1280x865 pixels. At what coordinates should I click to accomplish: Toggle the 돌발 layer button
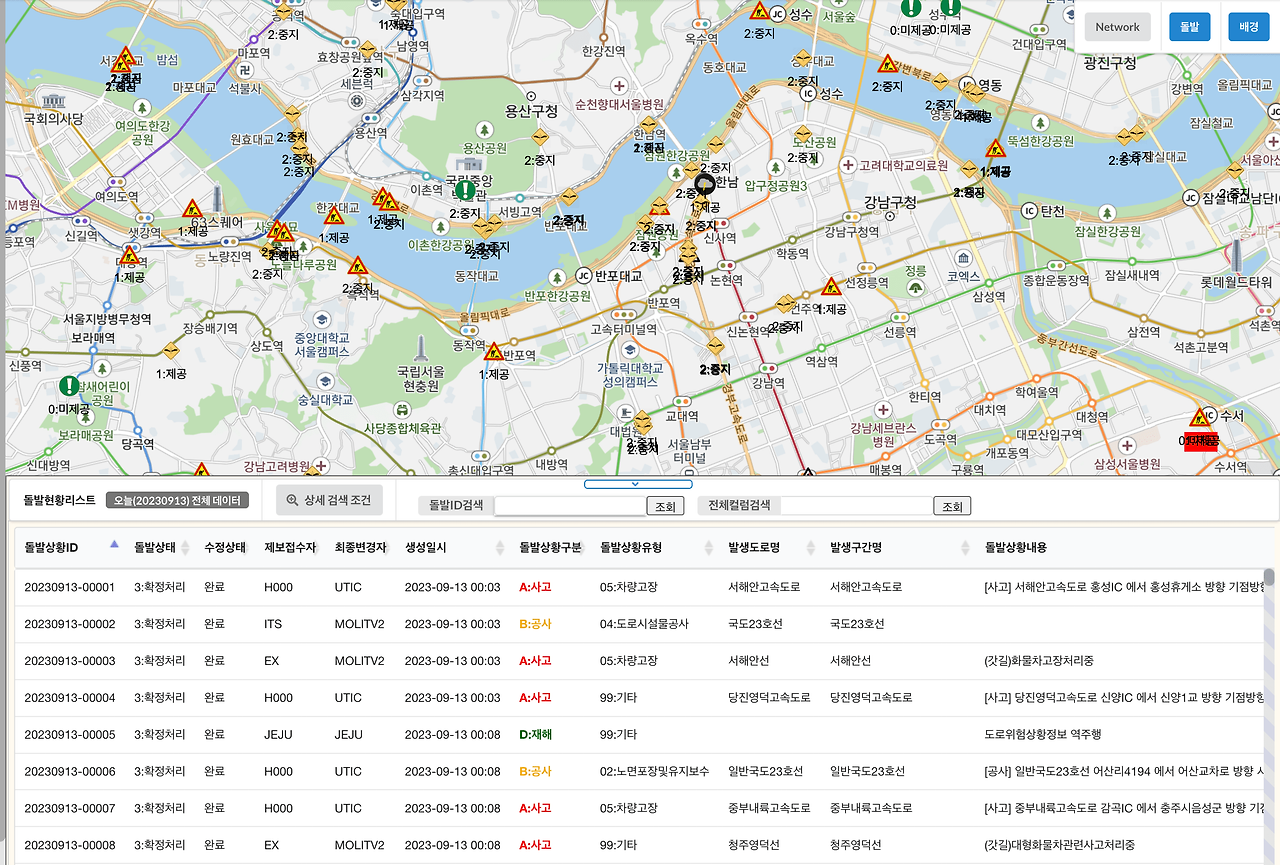pos(1189,27)
